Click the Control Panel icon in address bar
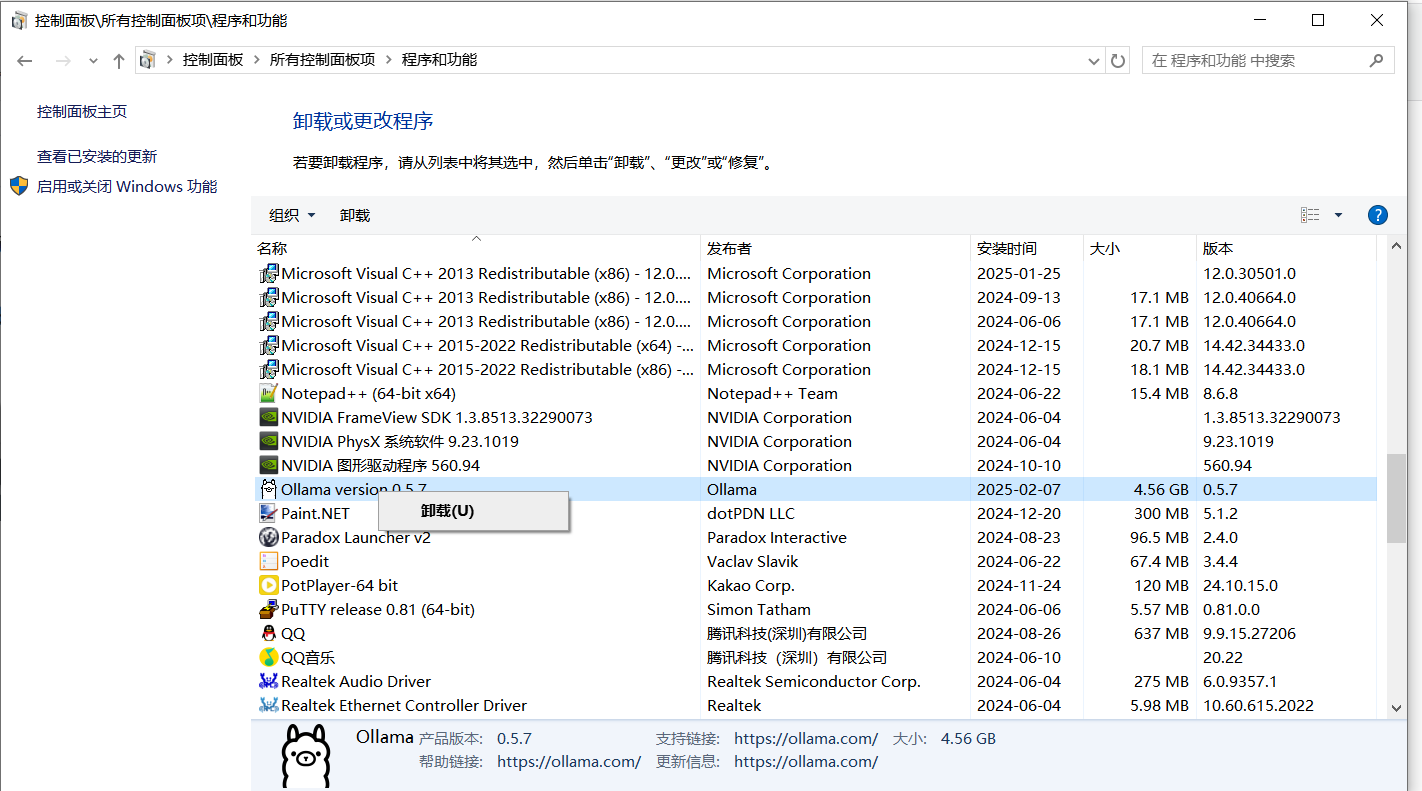1422x791 pixels. 148,60
